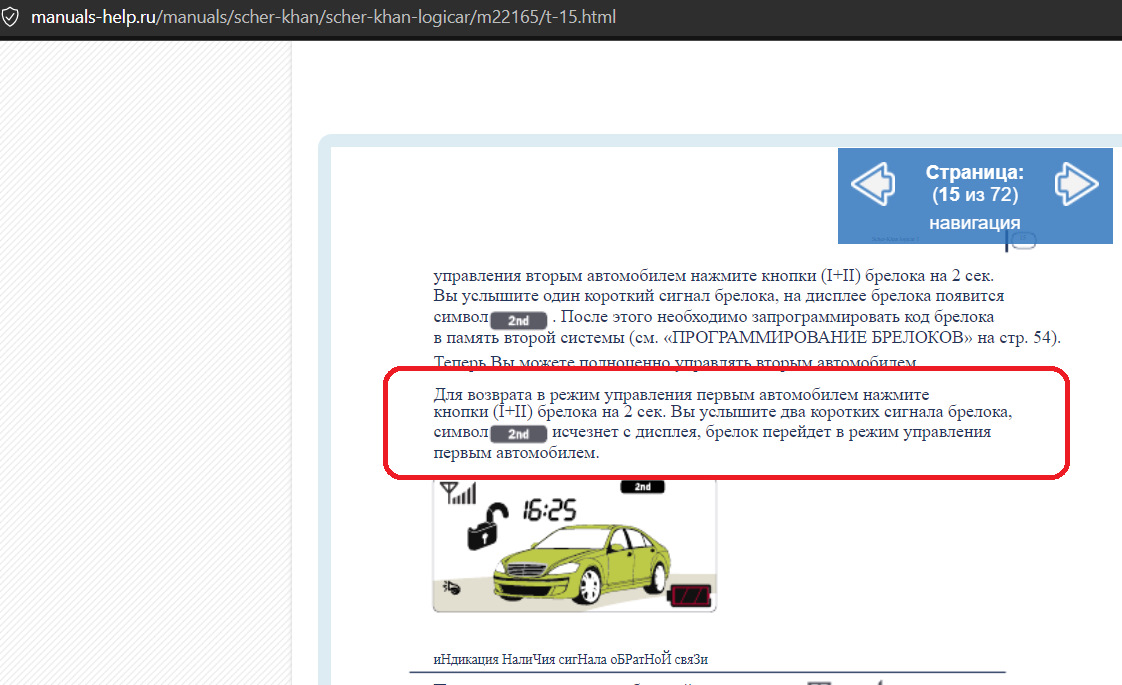Click the 2nd symbol in the upper paragraph

point(518,319)
